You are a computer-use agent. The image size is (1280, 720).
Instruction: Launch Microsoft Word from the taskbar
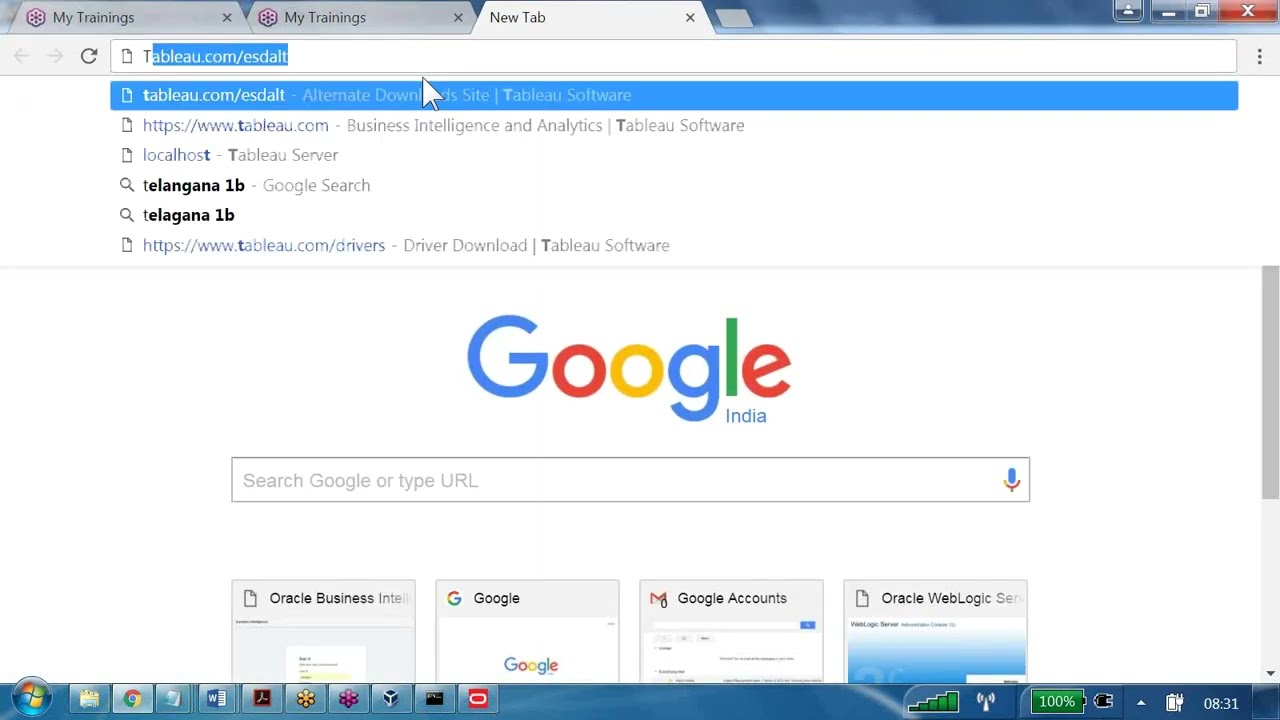tap(217, 699)
